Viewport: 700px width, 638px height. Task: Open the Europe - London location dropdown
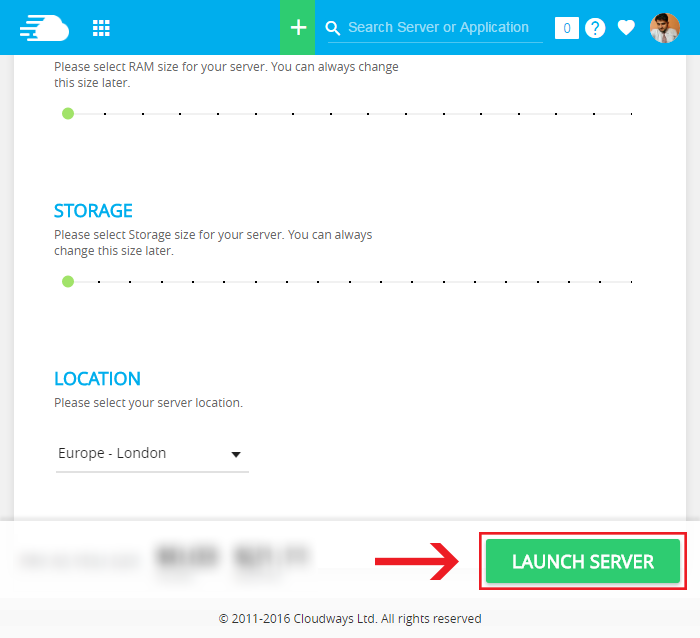(x=152, y=454)
